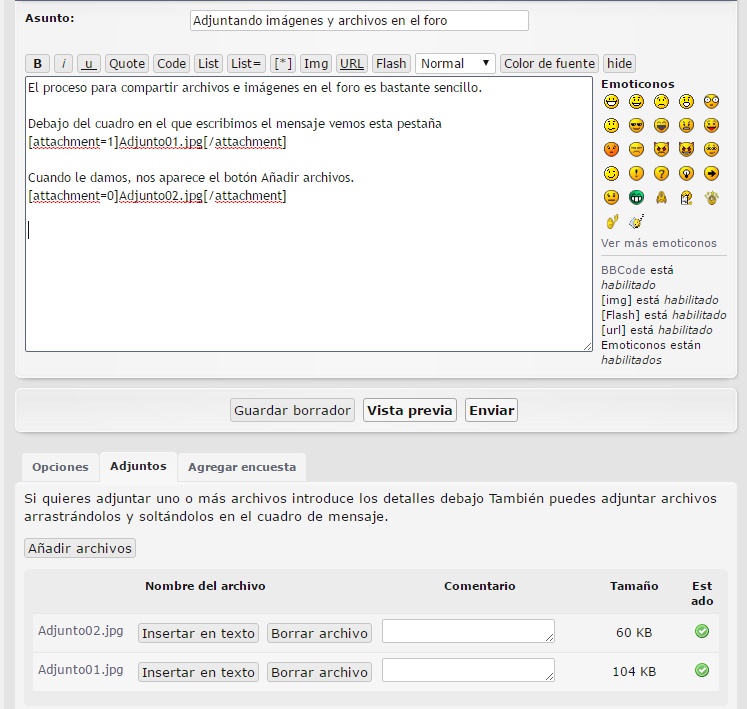Apply underline with the u button
Viewport: 747px width, 709px height.
(x=89, y=63)
